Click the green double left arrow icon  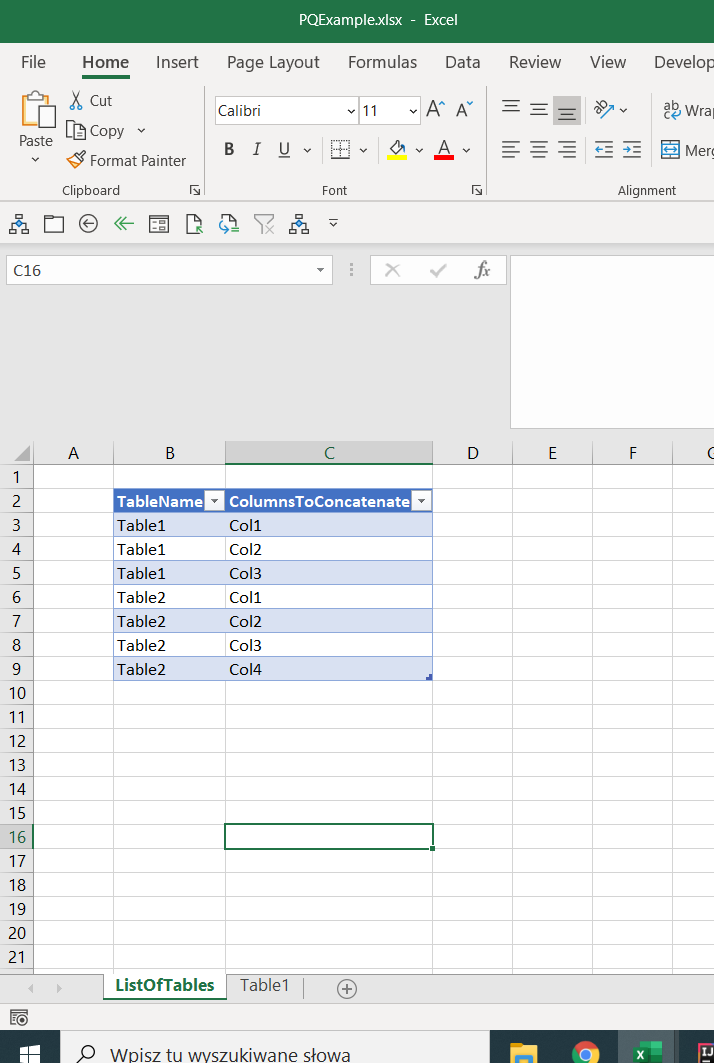pyautogui.click(x=123, y=224)
